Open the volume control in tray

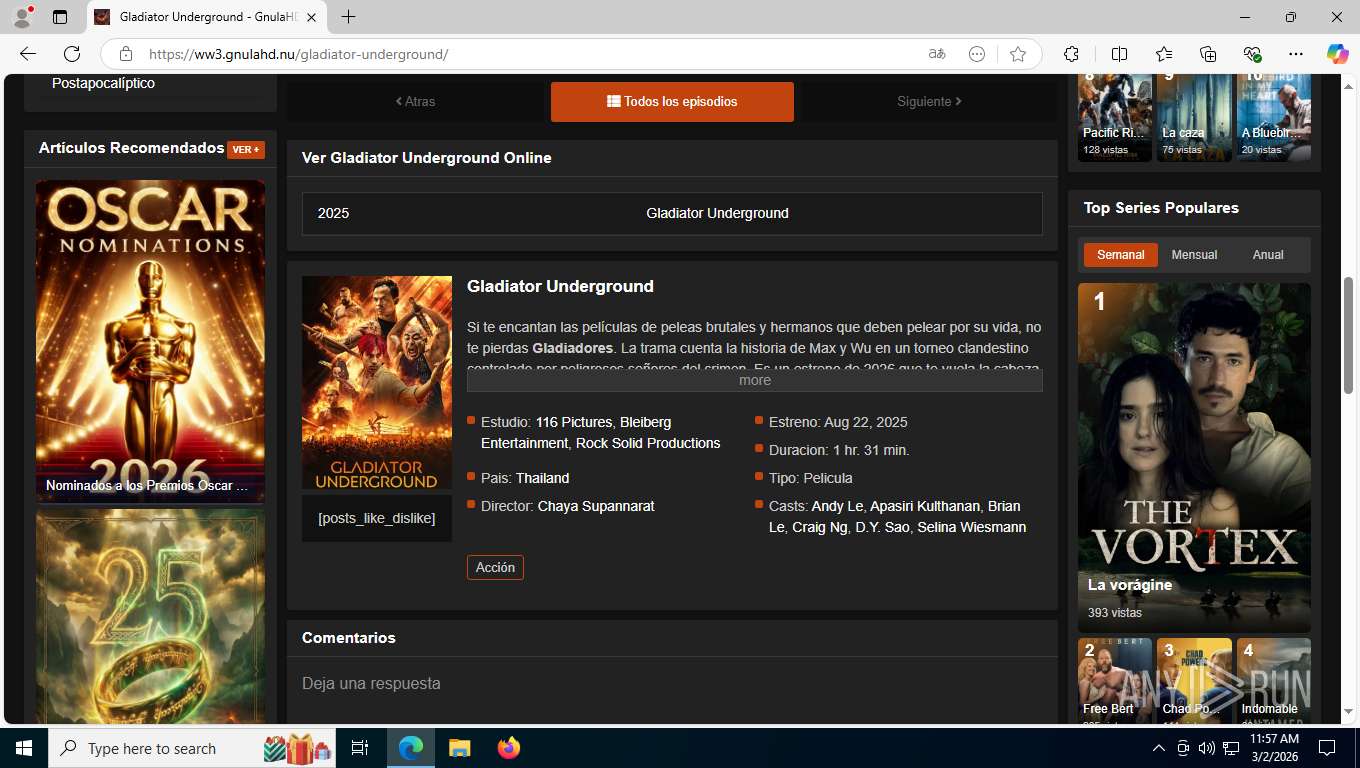point(1206,748)
